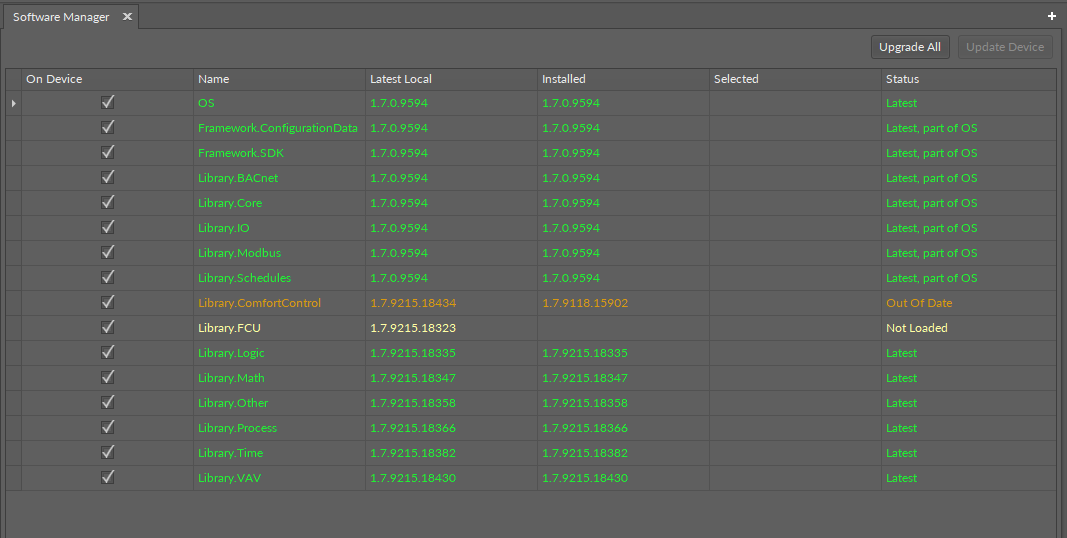
Task: Toggle the On Device checkbox for Framework.SDK
Action: click(108, 152)
